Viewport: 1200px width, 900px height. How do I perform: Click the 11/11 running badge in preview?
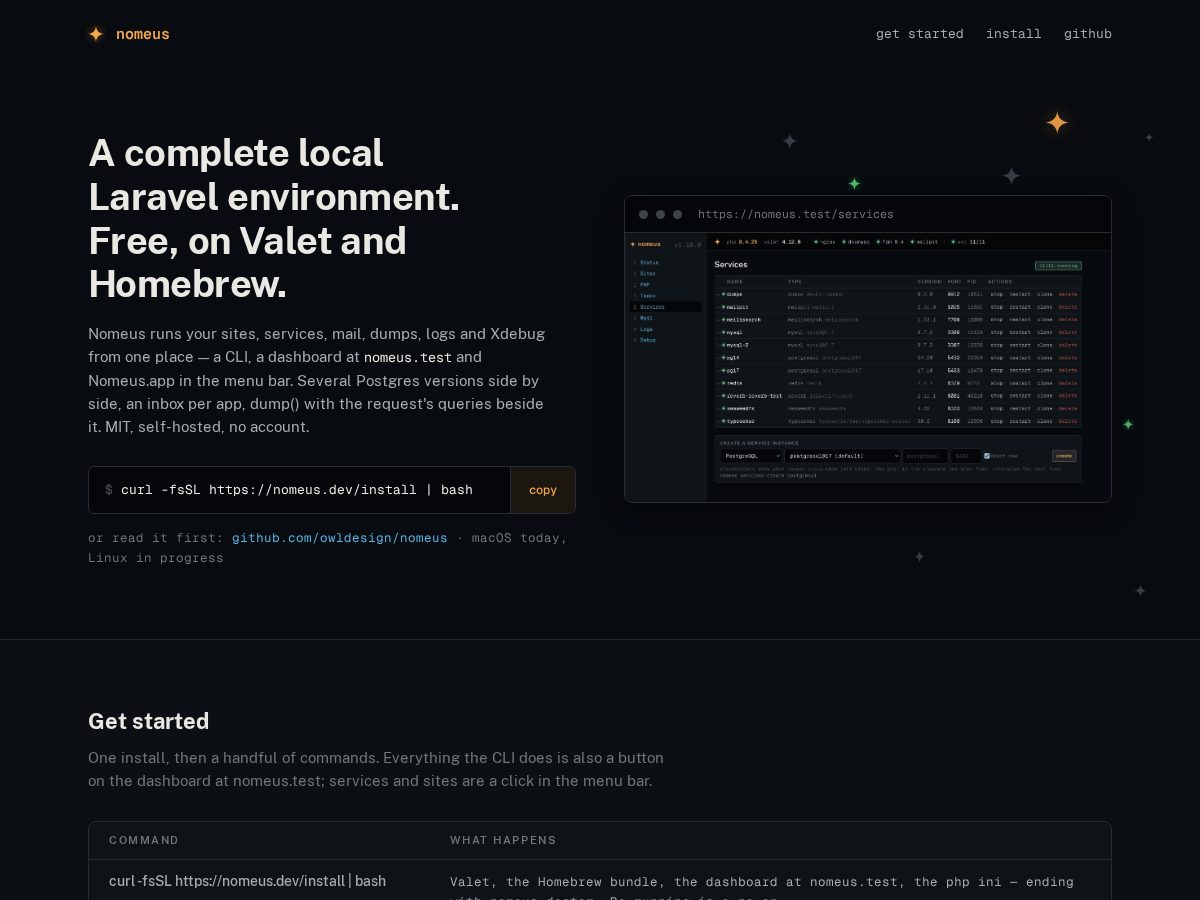click(1058, 266)
